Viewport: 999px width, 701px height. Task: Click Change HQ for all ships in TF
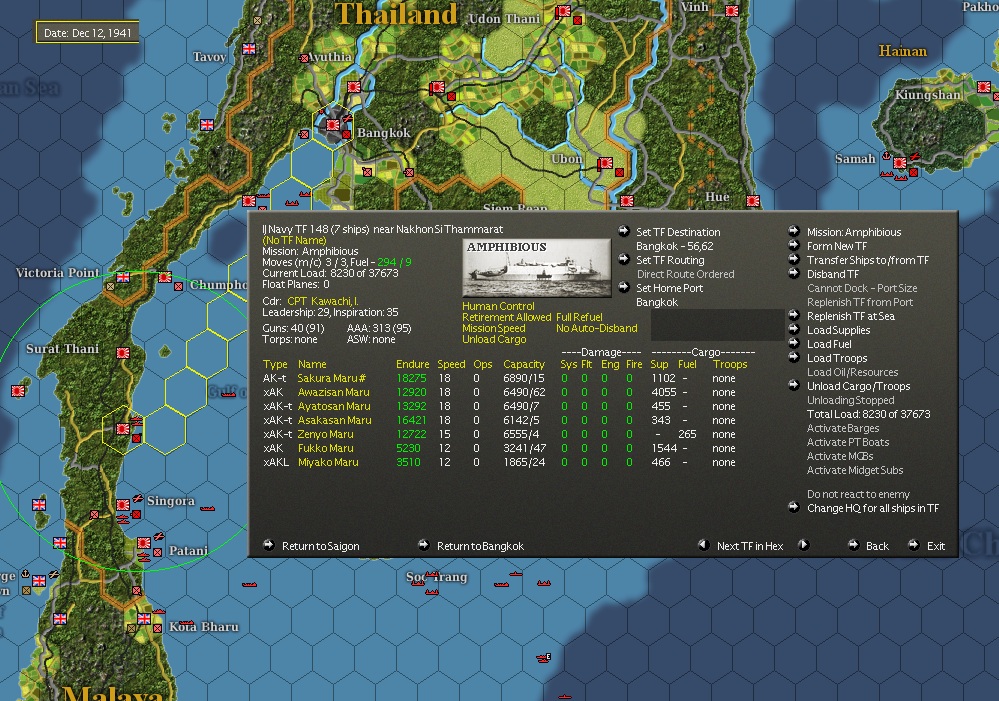point(873,509)
